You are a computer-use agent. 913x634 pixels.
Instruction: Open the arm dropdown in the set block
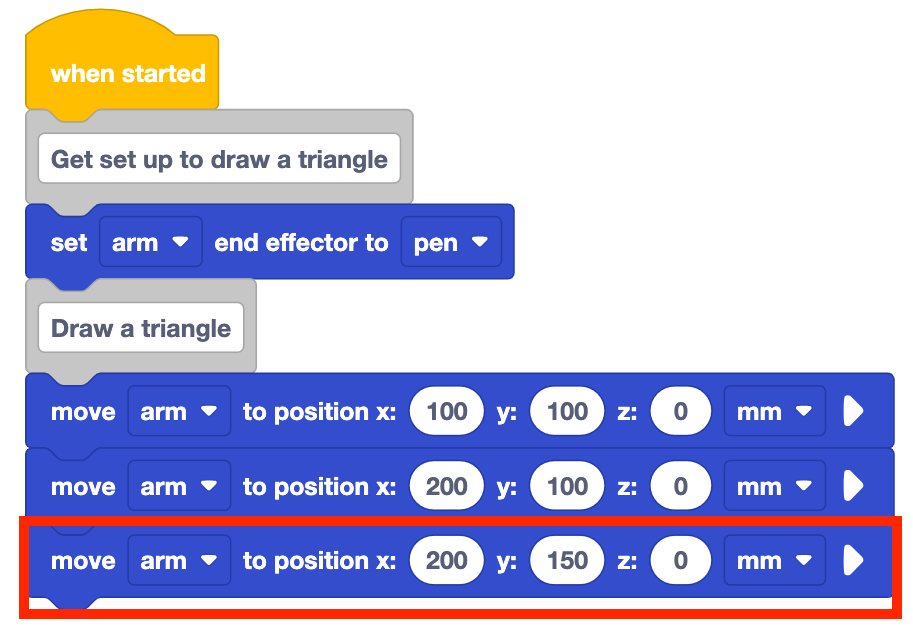[151, 243]
